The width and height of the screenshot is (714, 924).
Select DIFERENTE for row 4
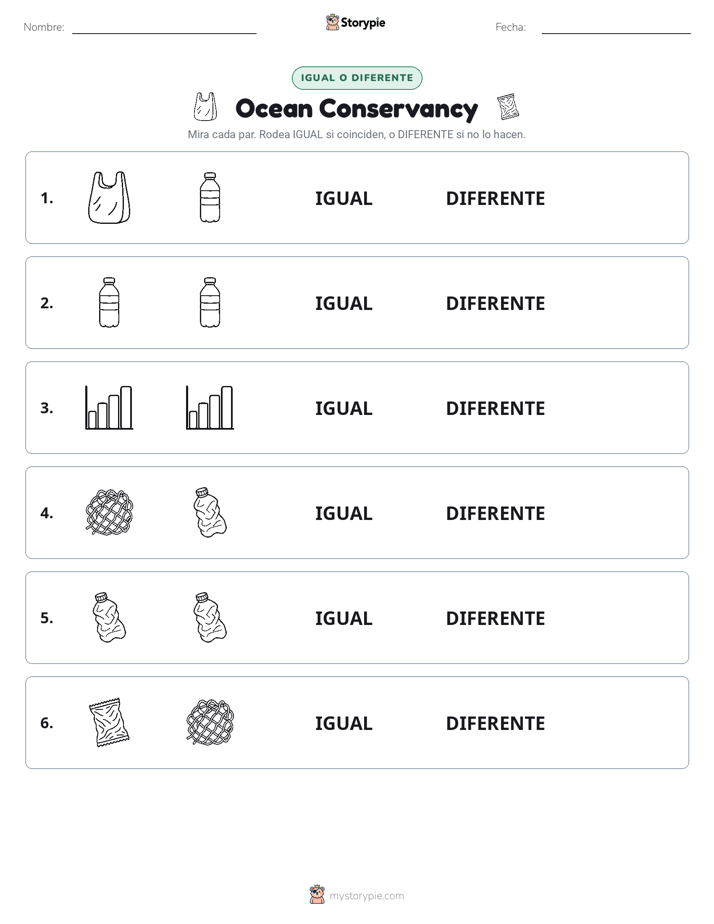coord(495,513)
